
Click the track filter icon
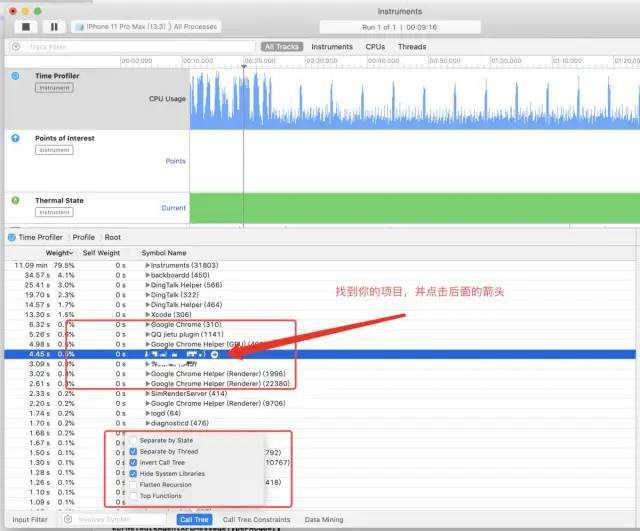(16, 47)
